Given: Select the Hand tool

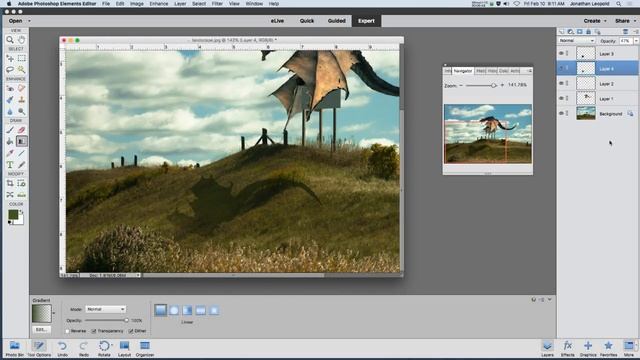Looking at the screenshot, I should tap(21, 40).
